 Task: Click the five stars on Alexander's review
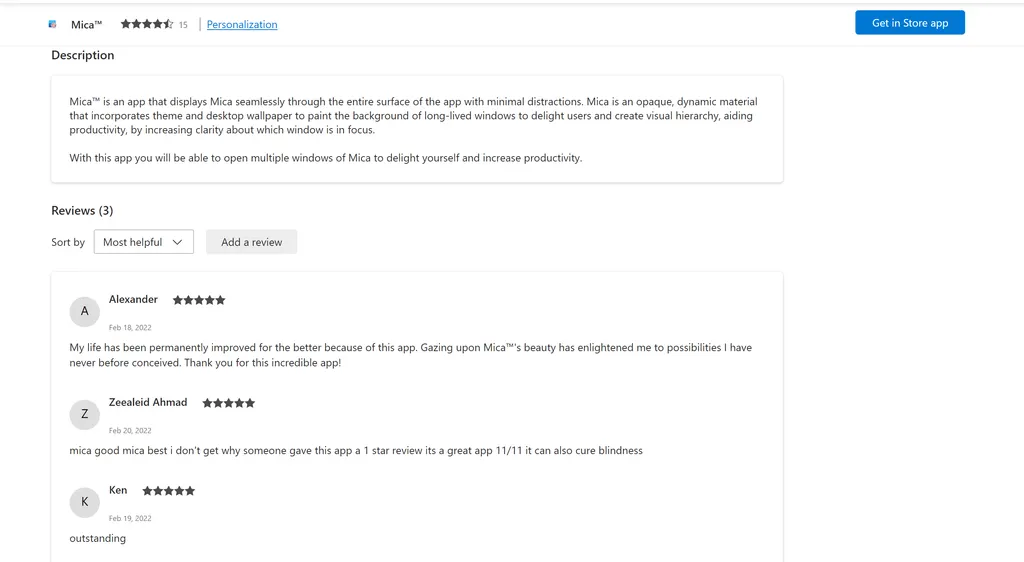click(199, 300)
